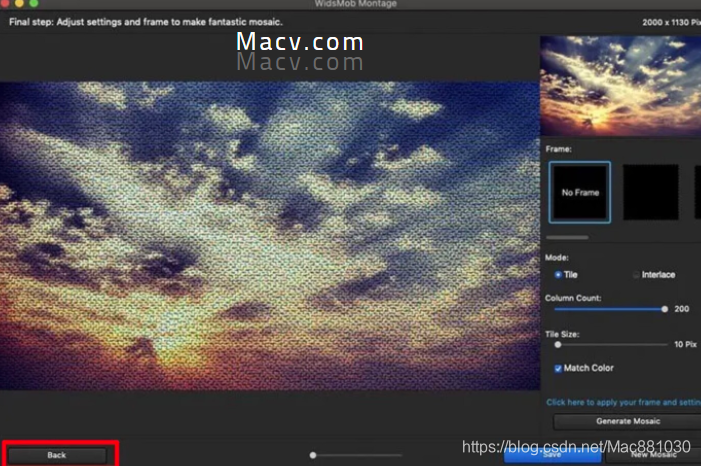Click the 'apply your frame and settings' hint

623,402
